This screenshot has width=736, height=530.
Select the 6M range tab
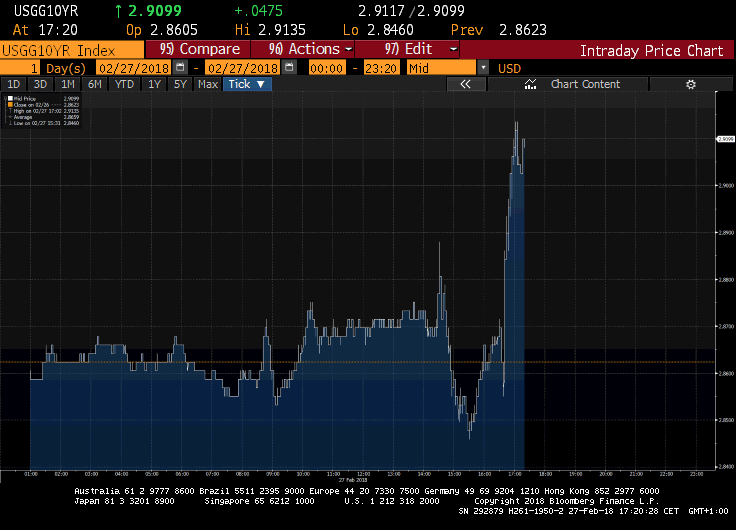pyautogui.click(x=95, y=84)
